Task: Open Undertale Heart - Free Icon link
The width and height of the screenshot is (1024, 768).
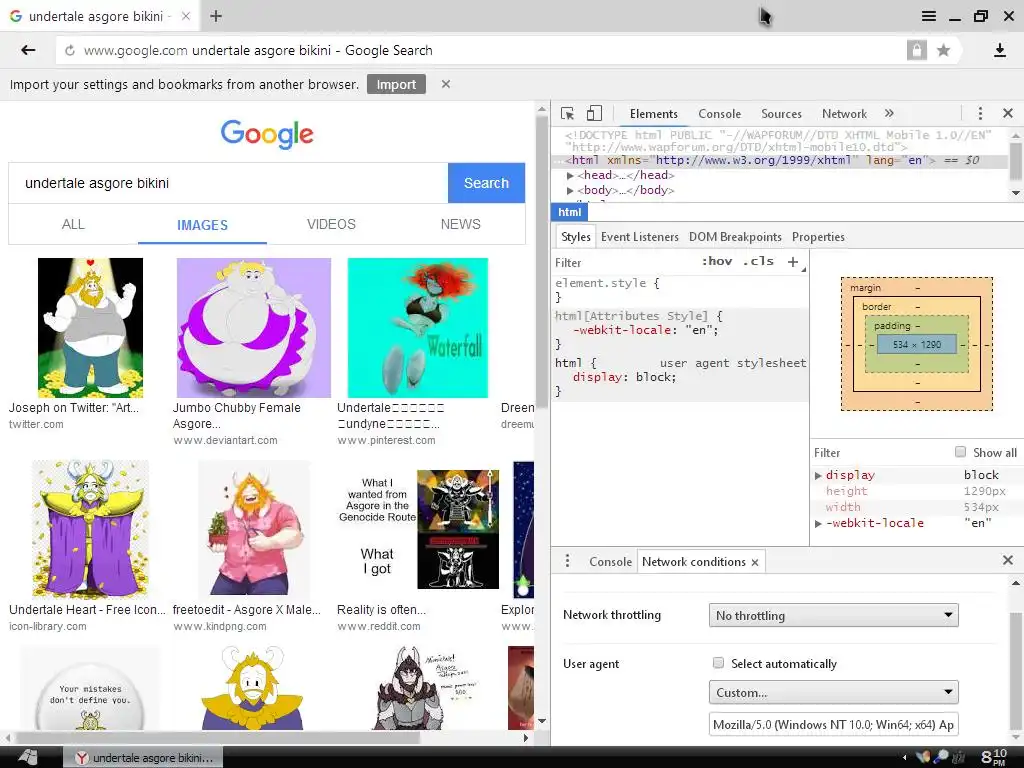Action: click(x=87, y=609)
